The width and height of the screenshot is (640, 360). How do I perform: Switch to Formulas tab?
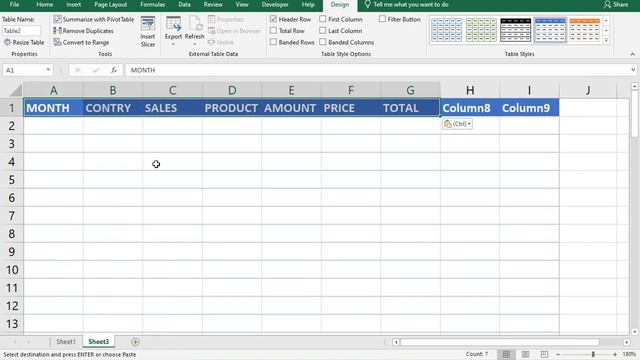153,4
